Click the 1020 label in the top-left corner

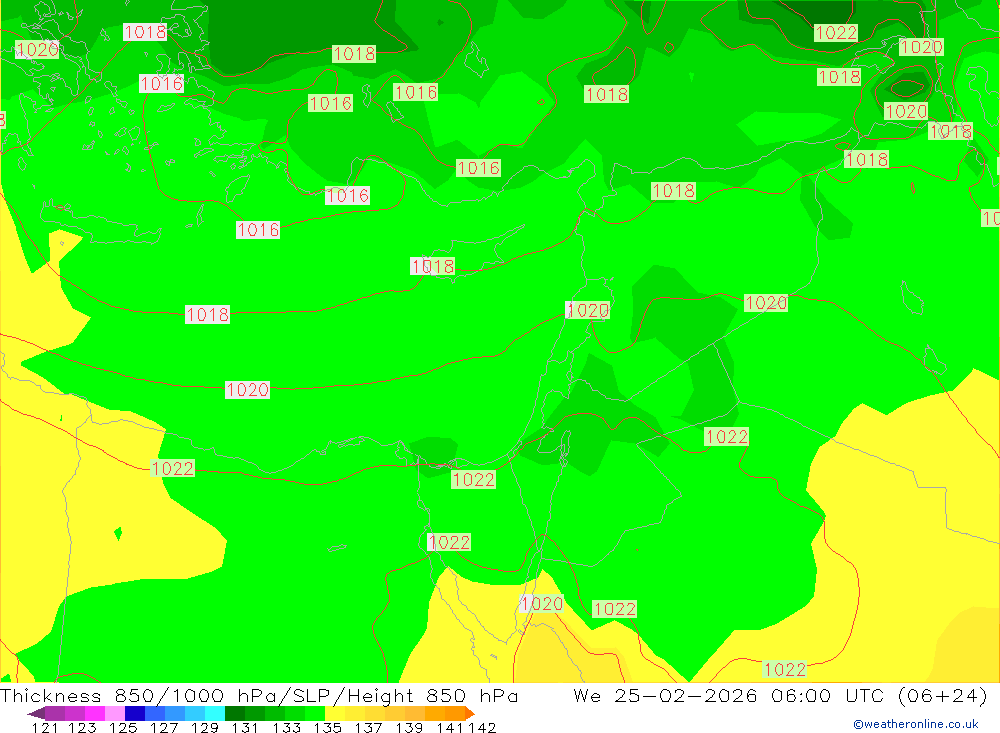pos(37,49)
